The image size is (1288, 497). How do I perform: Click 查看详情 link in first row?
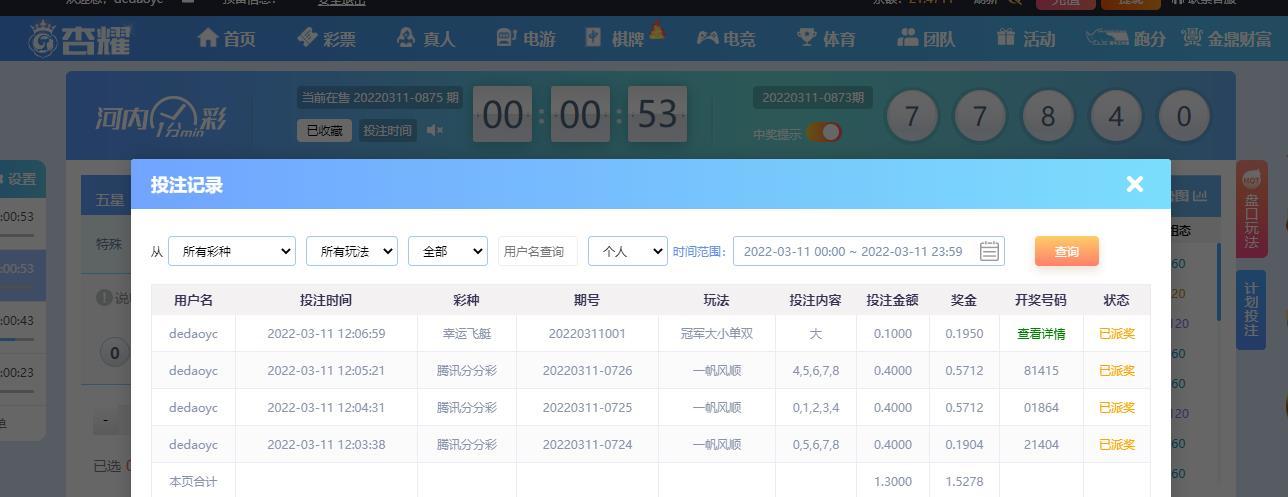pos(1041,334)
